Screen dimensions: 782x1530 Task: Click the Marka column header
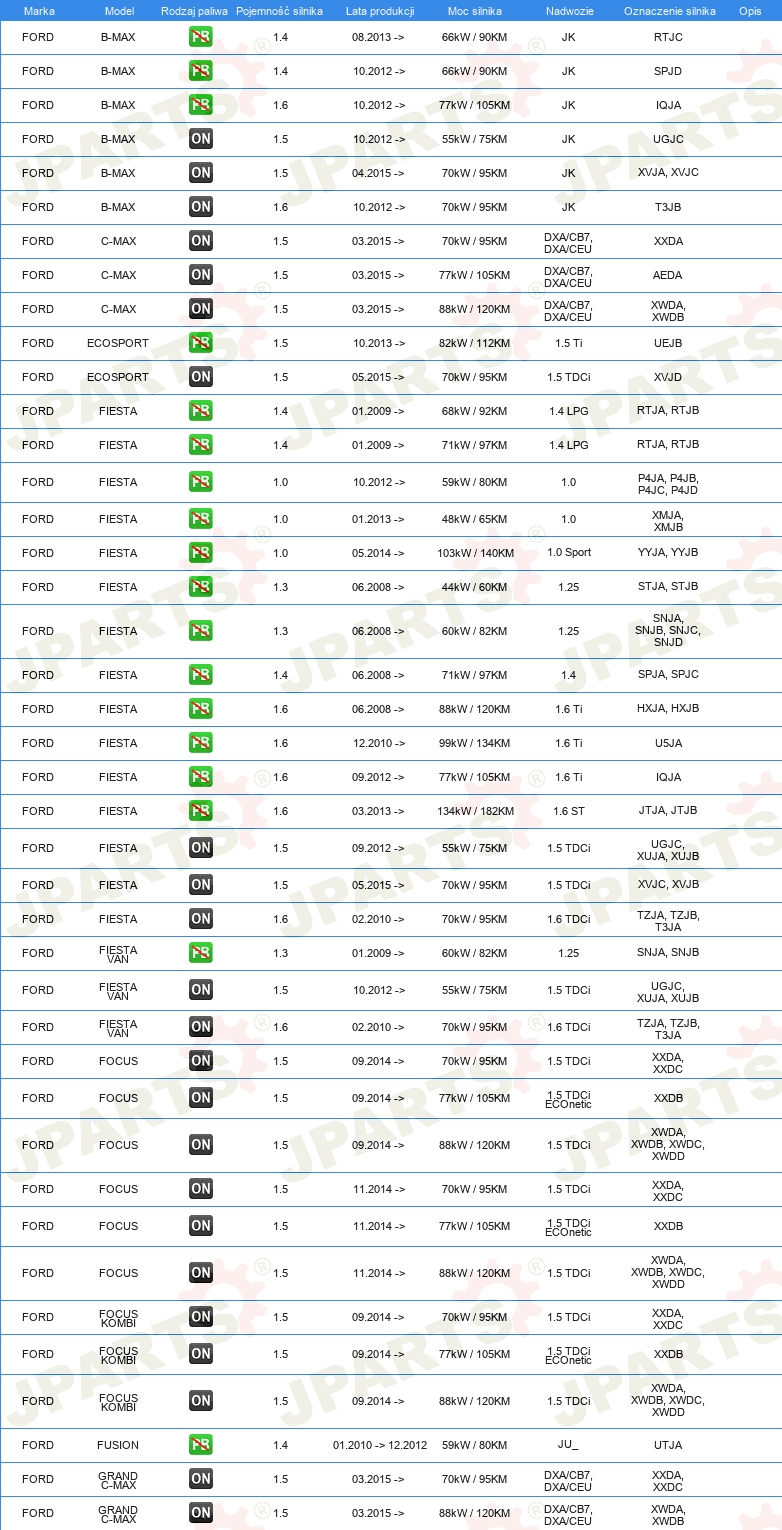pyautogui.click(x=39, y=10)
